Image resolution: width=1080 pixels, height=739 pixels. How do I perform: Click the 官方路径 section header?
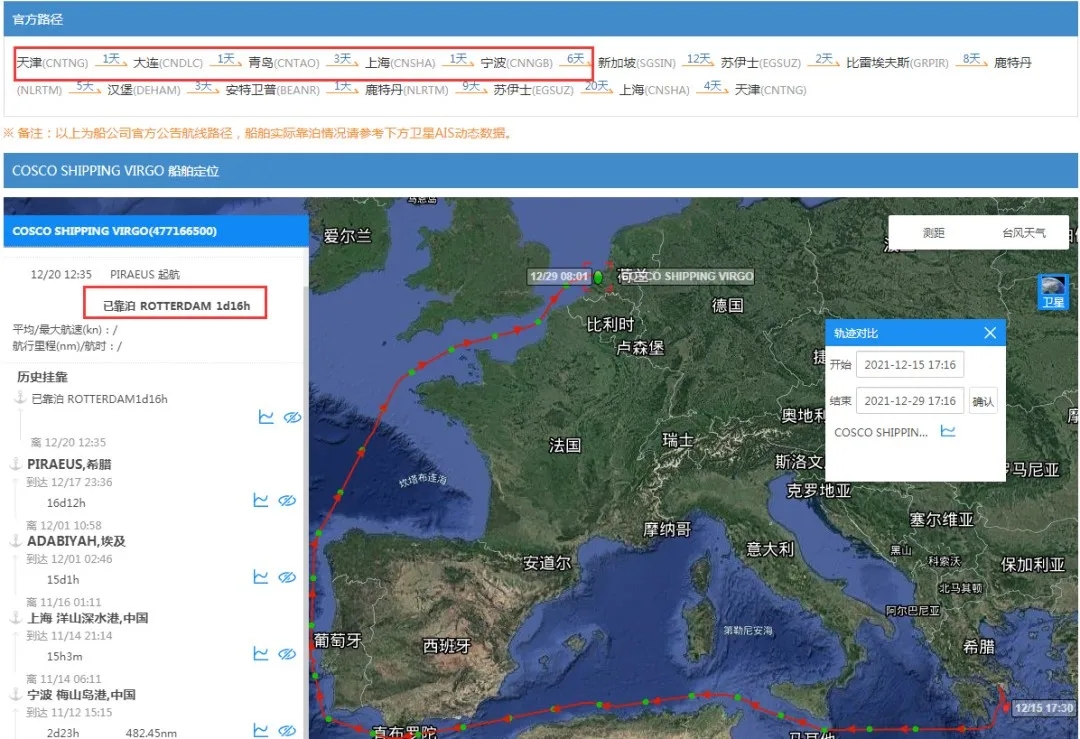pyautogui.click(x=541, y=19)
